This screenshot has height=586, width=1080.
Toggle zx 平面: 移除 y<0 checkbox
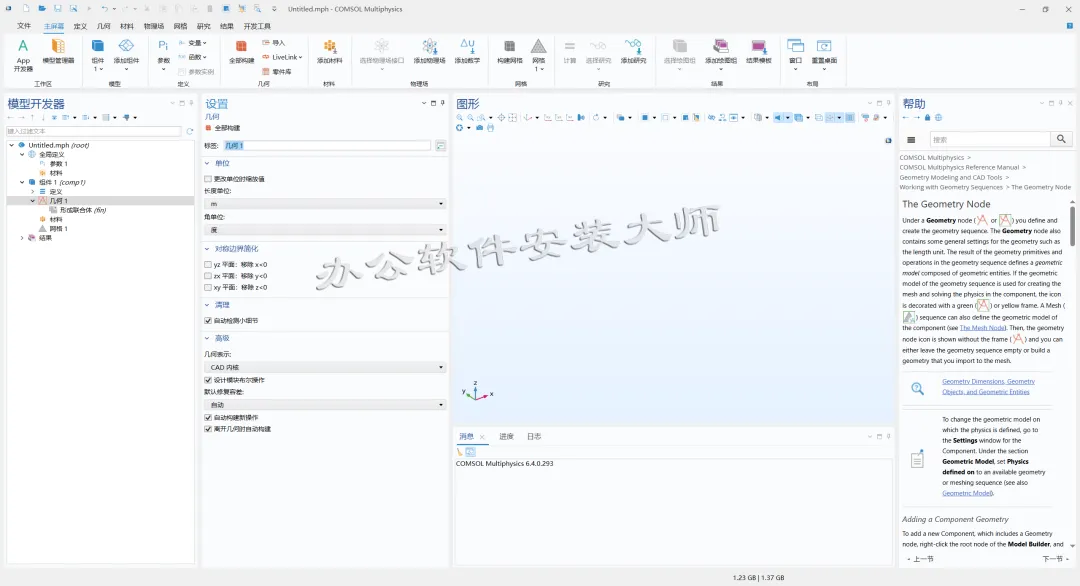tap(208, 276)
